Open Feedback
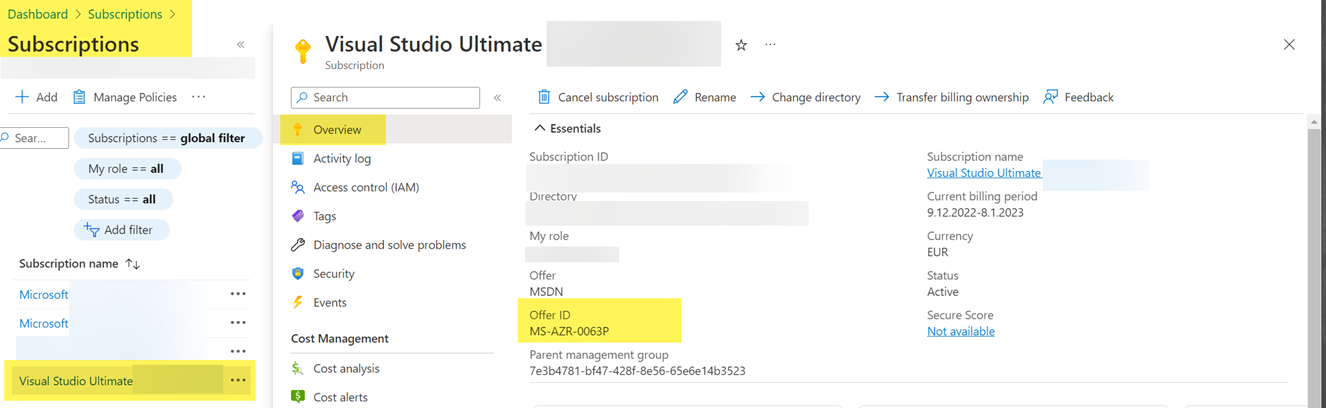The image size is (1326, 408). point(1078,97)
